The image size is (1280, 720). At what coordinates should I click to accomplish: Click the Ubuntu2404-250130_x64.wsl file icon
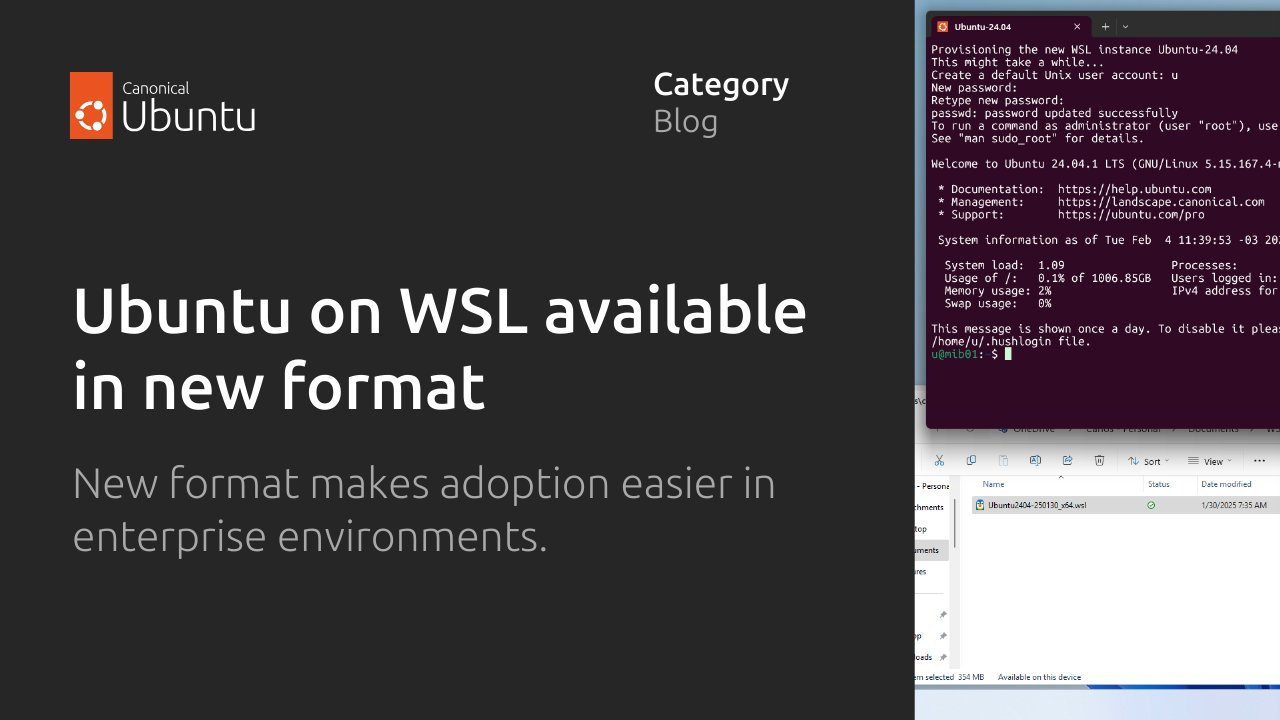(x=980, y=505)
